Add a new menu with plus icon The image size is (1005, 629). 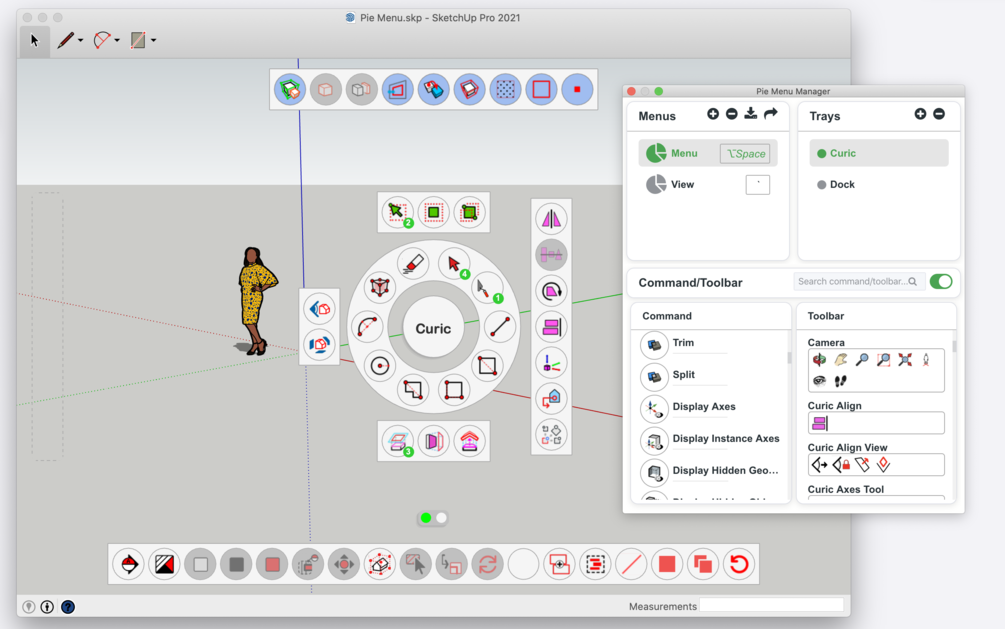pyautogui.click(x=713, y=114)
